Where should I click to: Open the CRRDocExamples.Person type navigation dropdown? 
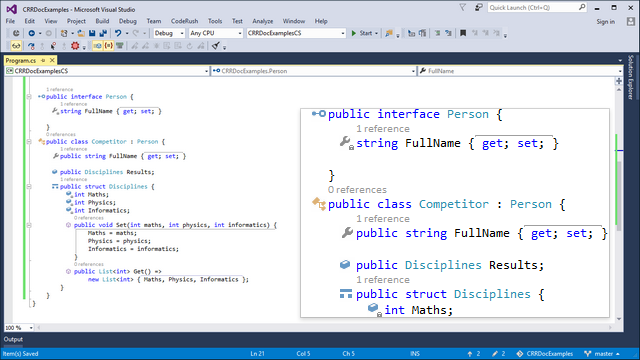[x=313, y=71]
